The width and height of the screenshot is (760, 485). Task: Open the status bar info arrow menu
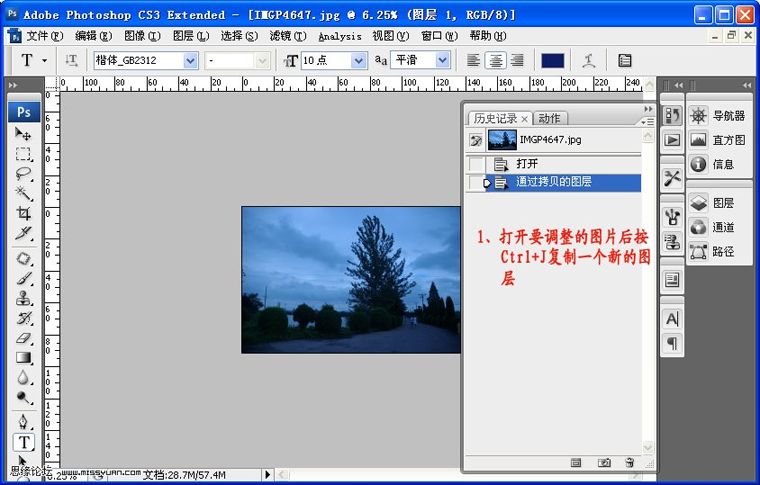267,475
